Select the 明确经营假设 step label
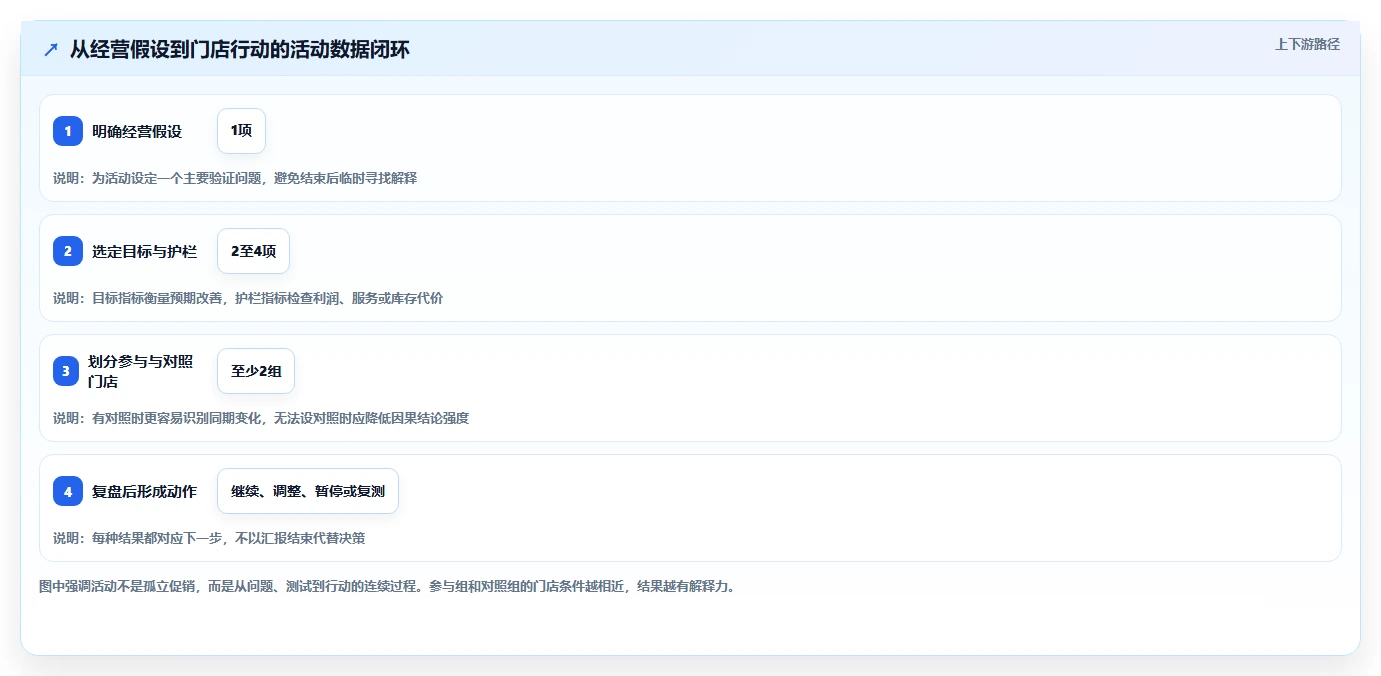Screen dimensions: 1381x676 137,131
